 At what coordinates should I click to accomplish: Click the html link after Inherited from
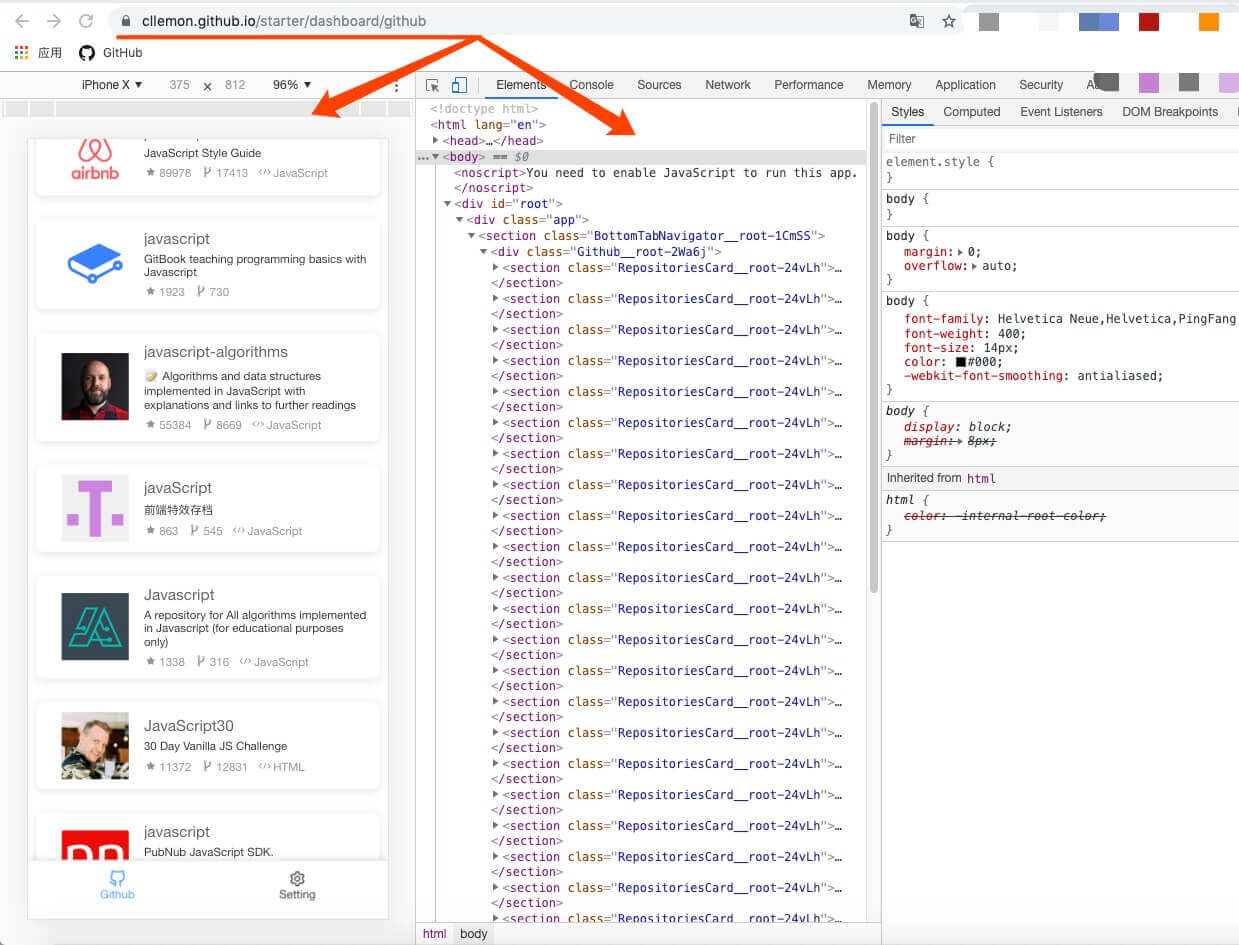pyautogui.click(x=981, y=478)
